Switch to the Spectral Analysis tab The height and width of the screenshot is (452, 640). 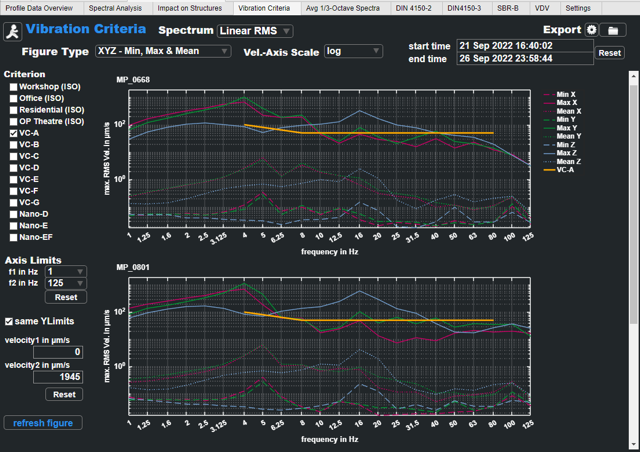tap(115, 7)
